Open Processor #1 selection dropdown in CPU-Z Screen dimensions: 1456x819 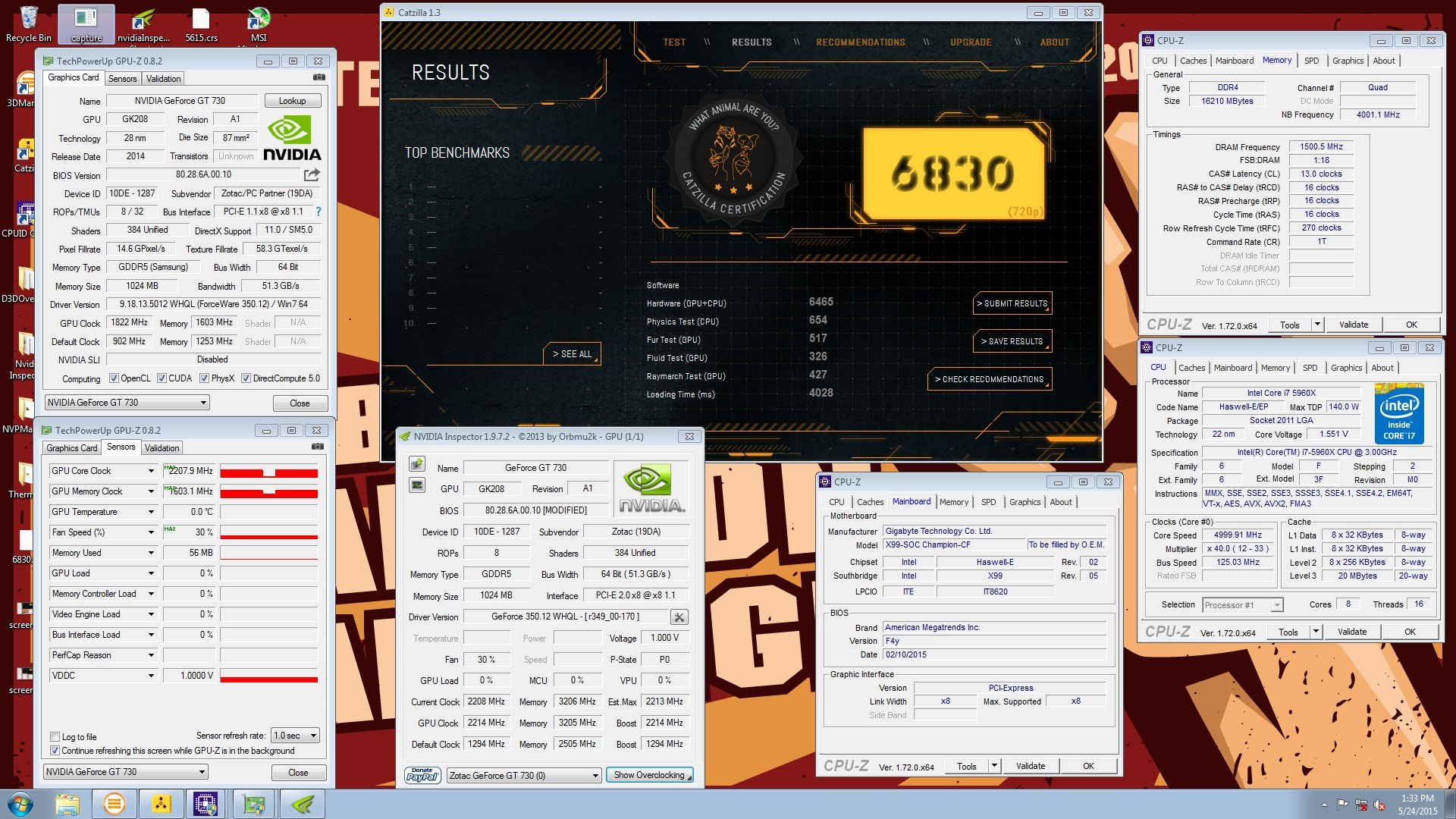coord(1242,605)
